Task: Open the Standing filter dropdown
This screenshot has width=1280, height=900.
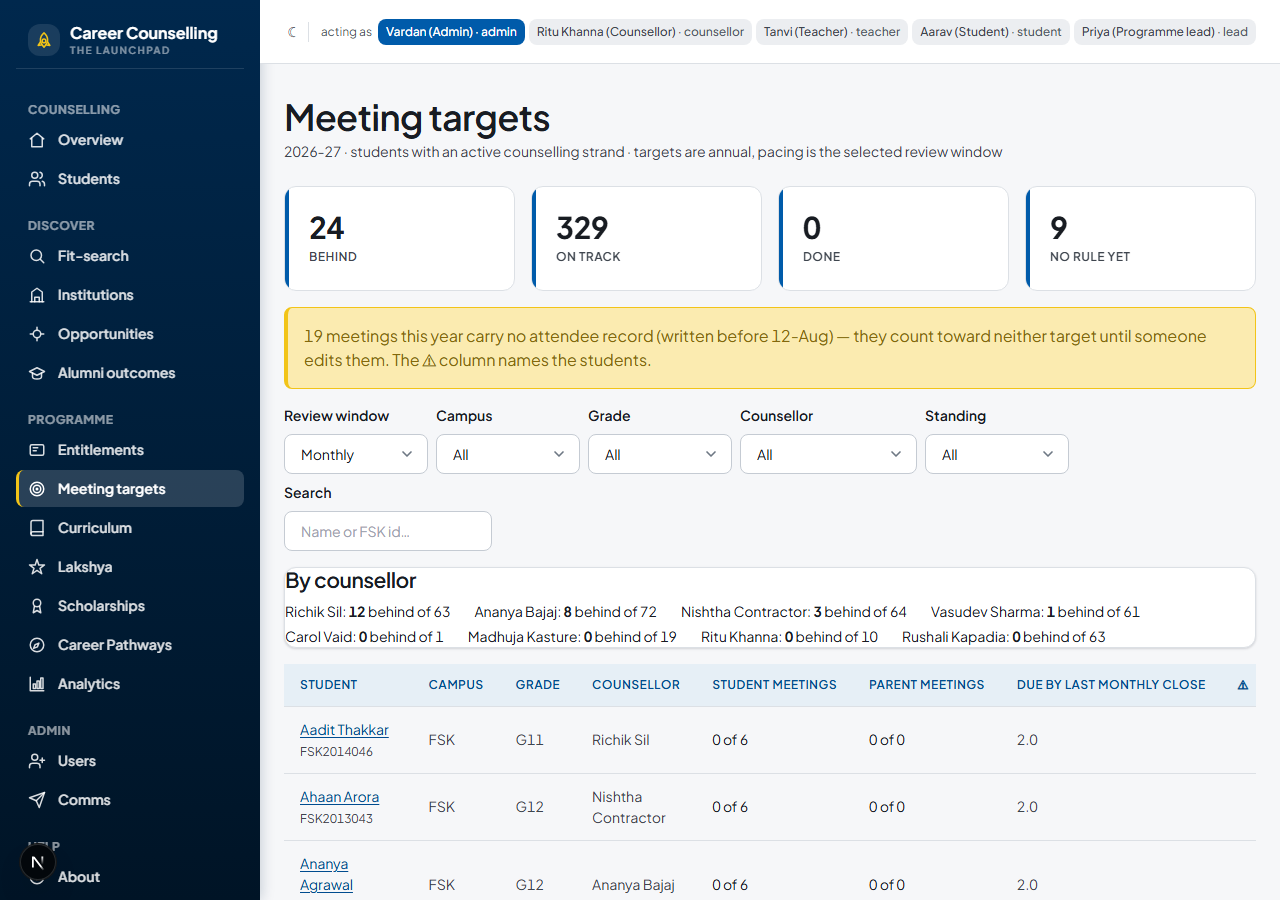Action: point(997,454)
